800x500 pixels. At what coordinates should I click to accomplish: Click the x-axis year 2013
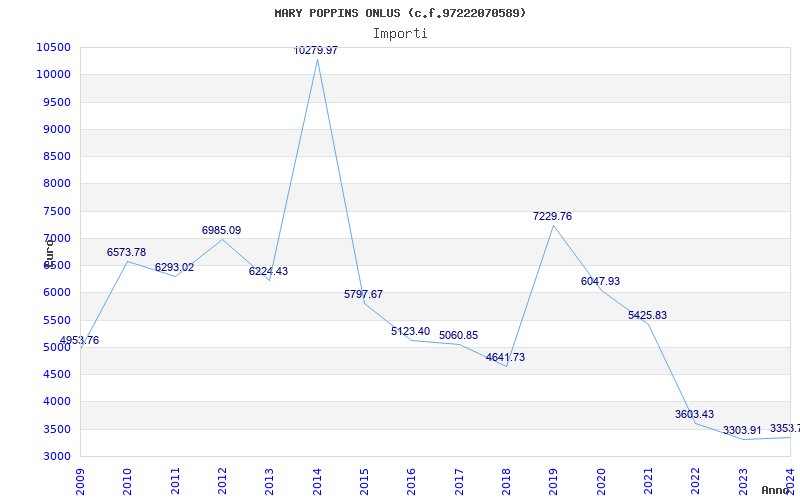pos(269,482)
